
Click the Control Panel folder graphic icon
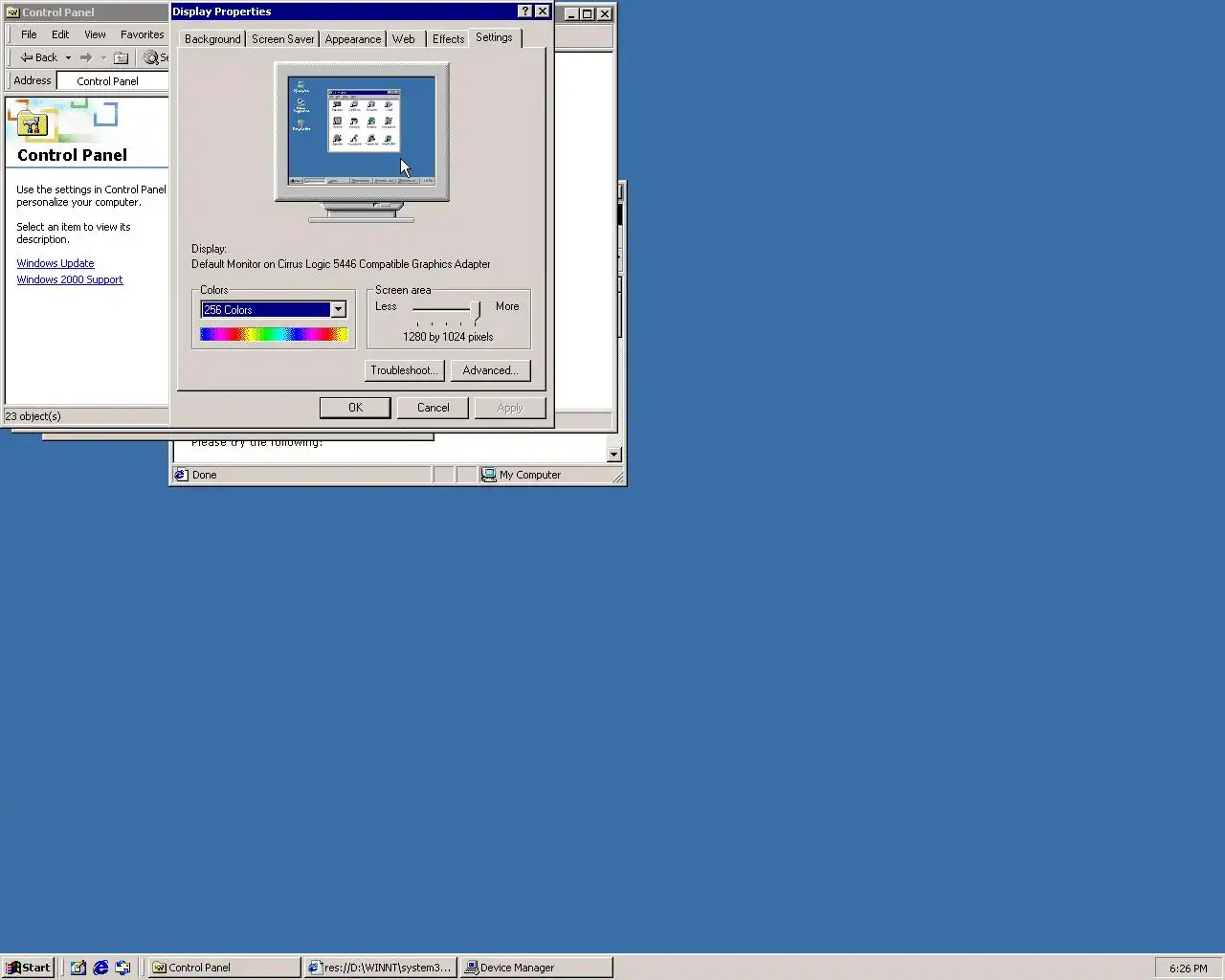pos(33,122)
